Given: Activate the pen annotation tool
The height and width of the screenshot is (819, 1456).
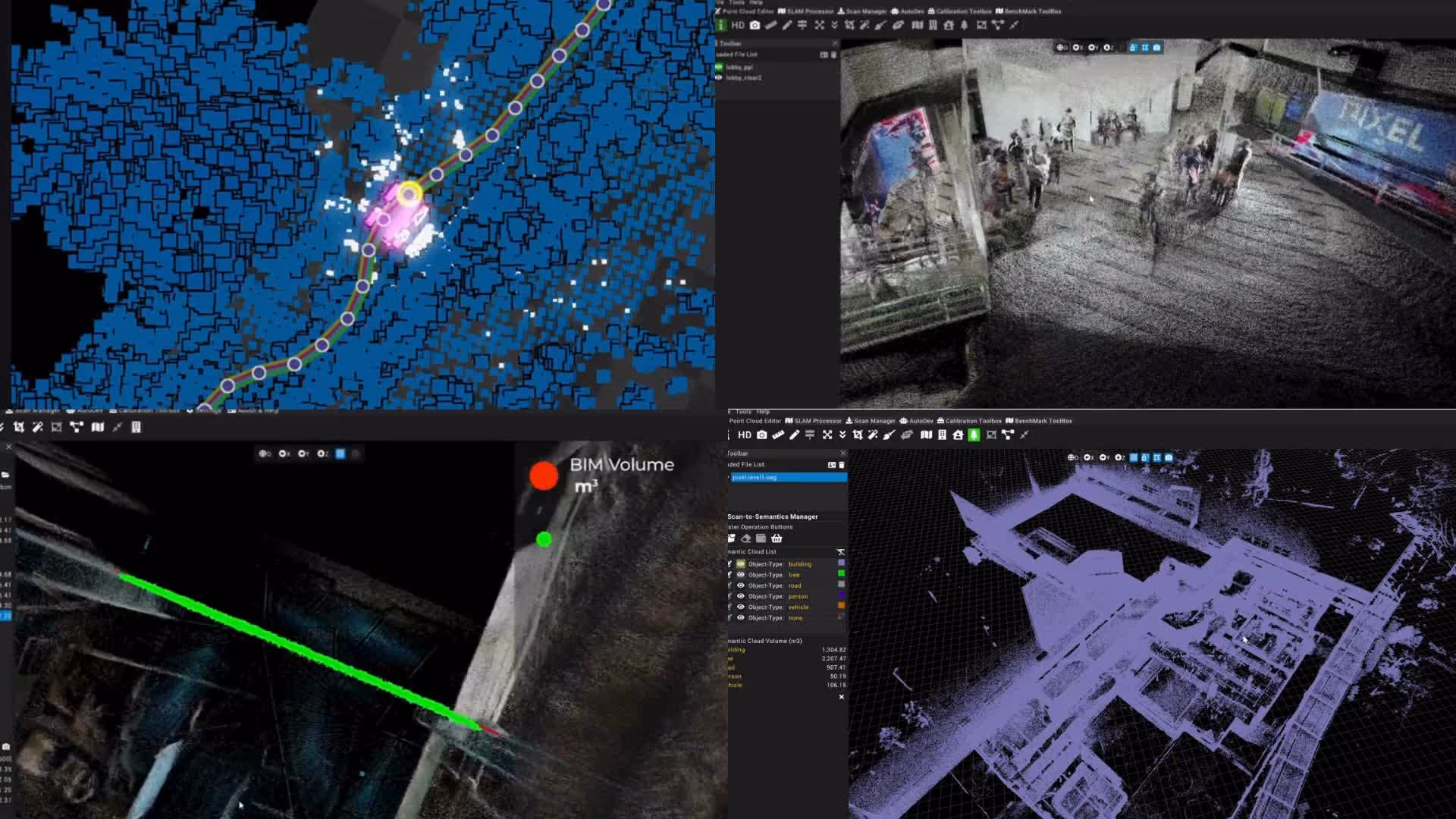Looking at the screenshot, I should point(795,435).
